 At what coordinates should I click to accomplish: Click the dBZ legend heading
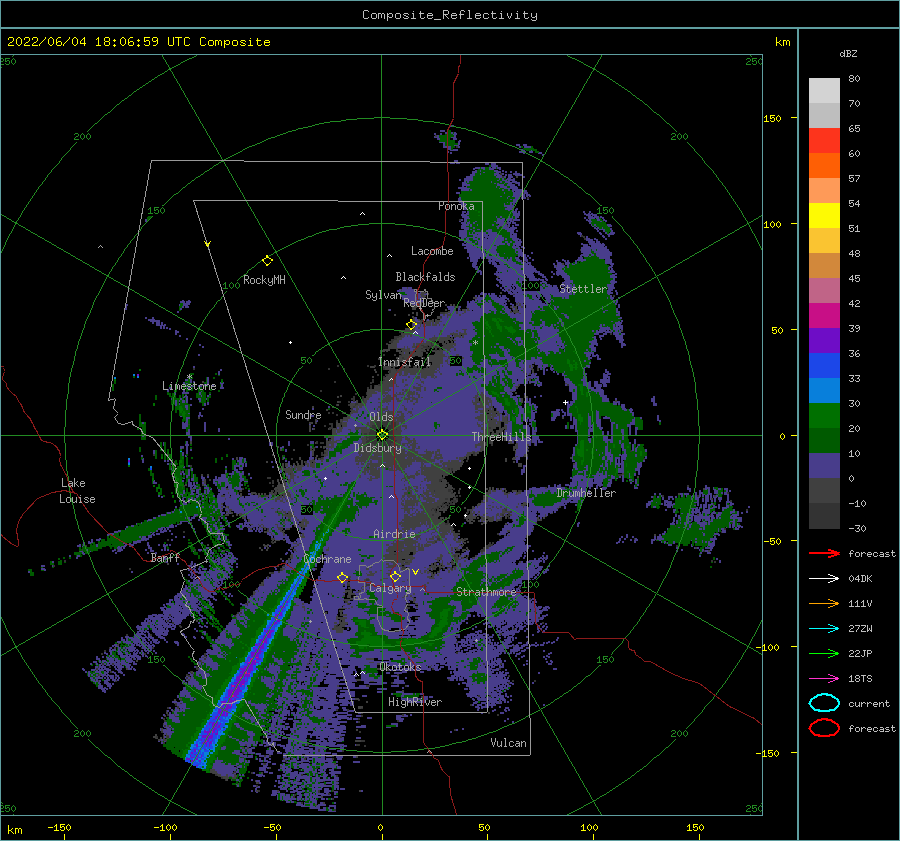coord(848,53)
